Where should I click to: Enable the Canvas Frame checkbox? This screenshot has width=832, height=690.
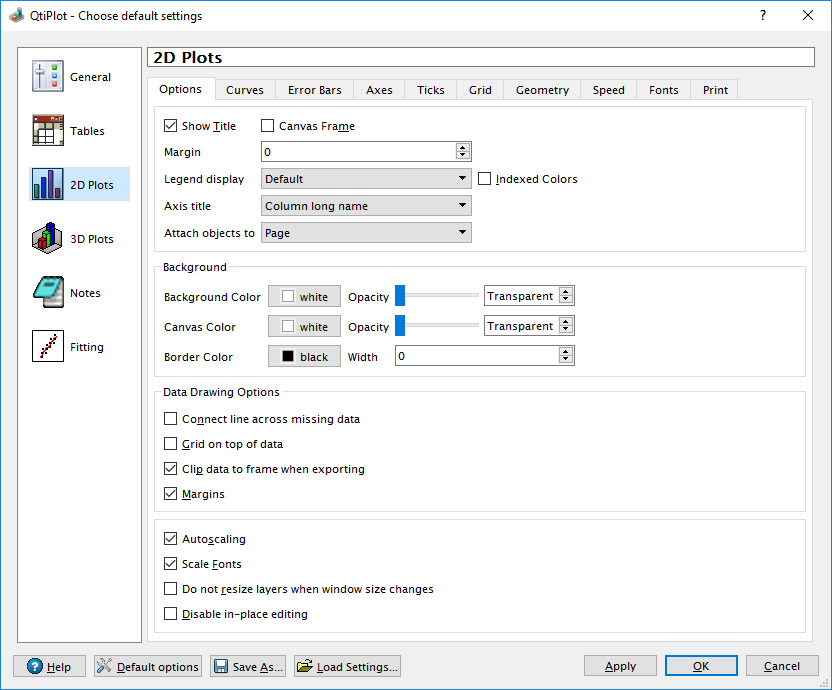[x=268, y=126]
